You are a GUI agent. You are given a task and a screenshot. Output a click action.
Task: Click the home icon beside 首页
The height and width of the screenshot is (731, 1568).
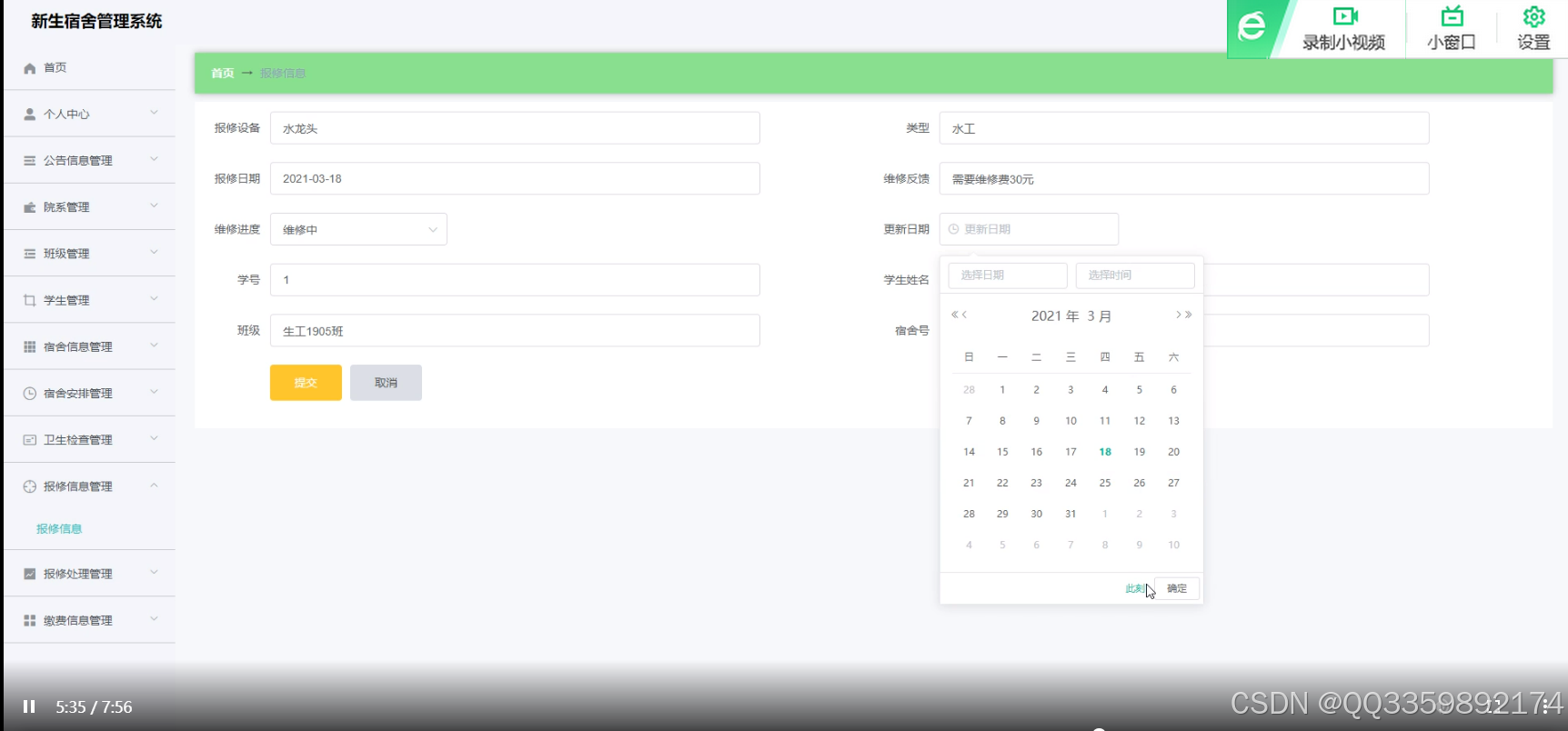coord(30,68)
